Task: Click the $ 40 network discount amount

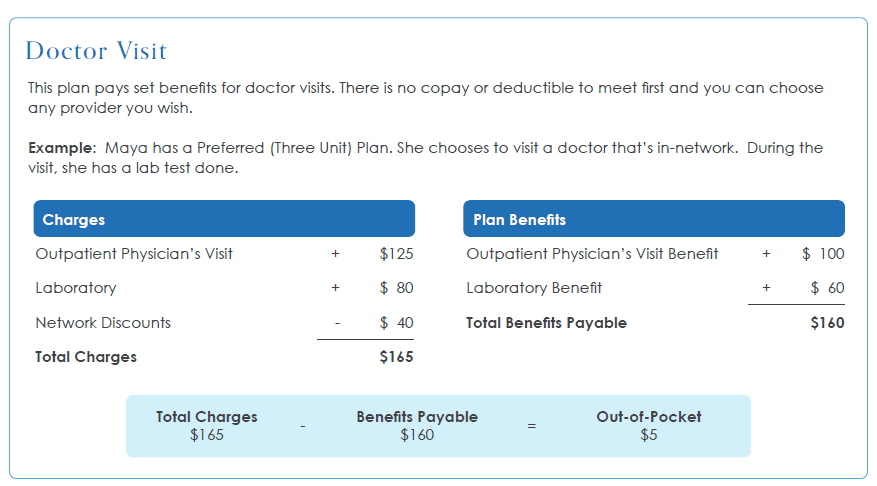Action: pos(396,323)
